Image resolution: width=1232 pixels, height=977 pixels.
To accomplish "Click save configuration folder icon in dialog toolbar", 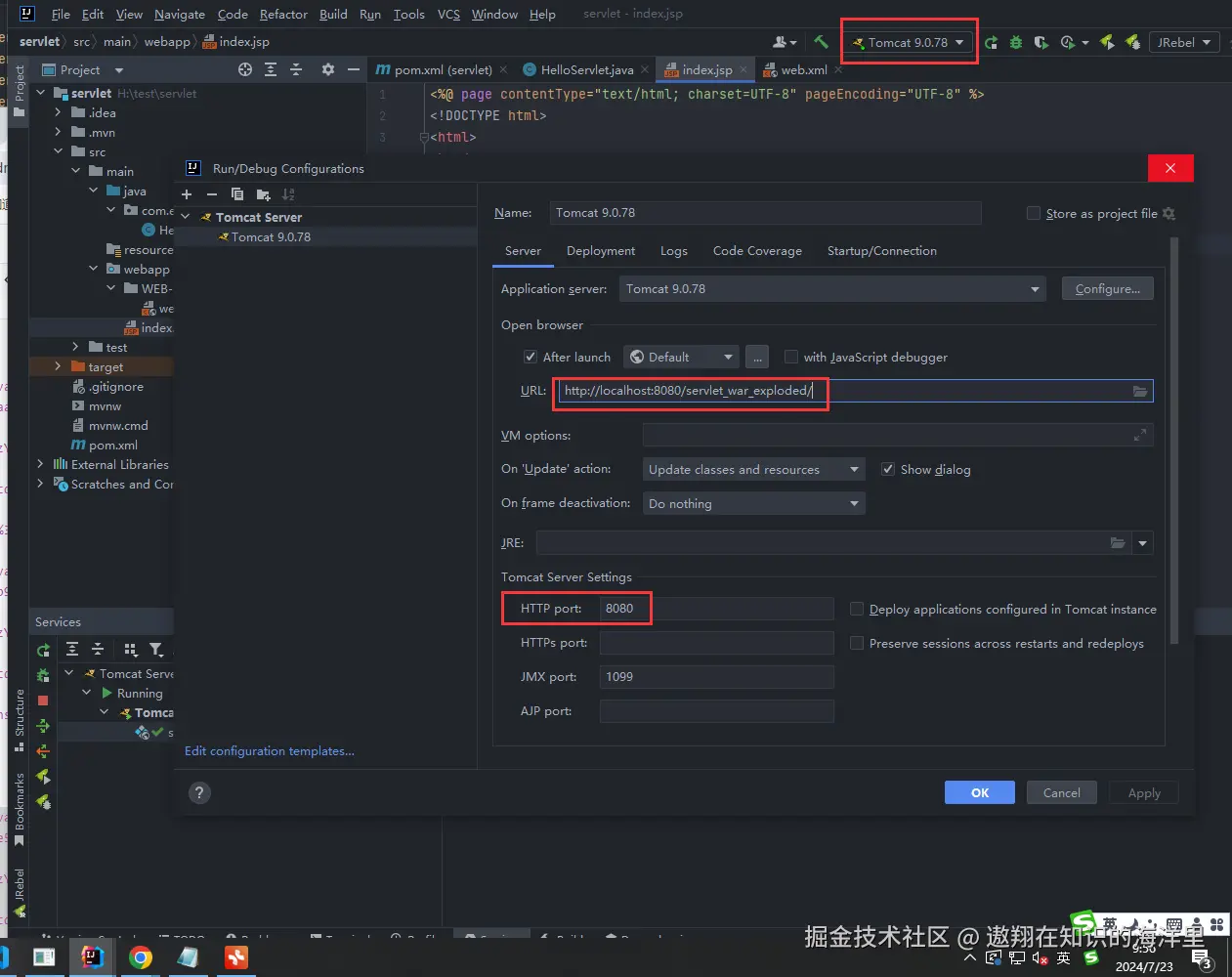I will click(263, 194).
